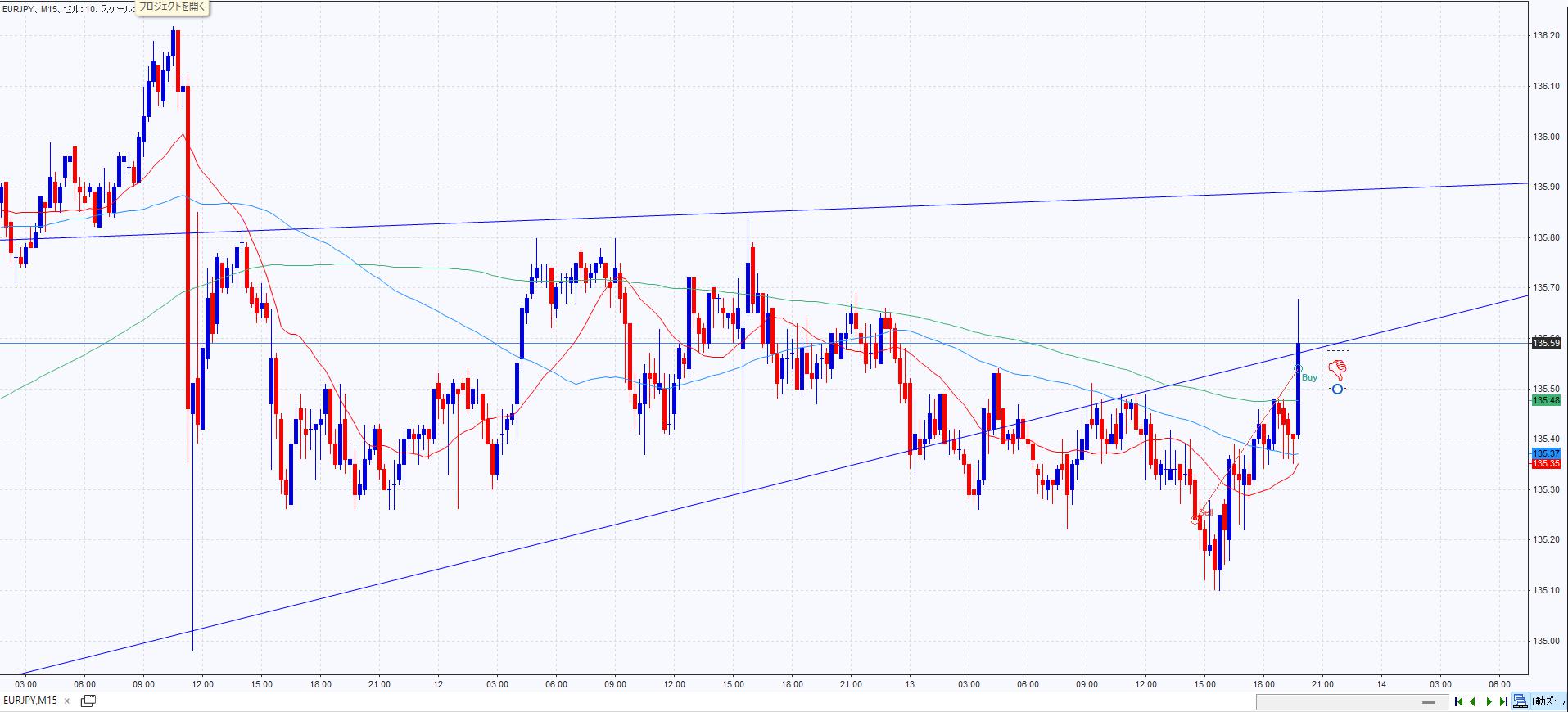
Task: Select the blue 135.37 price tag
Action: click(1545, 453)
